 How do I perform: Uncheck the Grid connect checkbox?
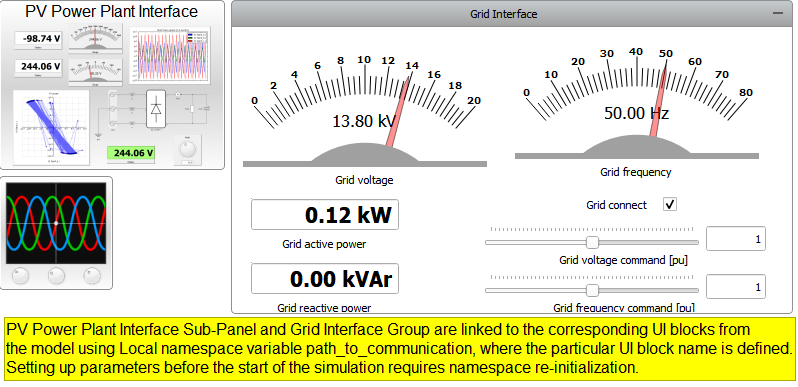[670, 205]
